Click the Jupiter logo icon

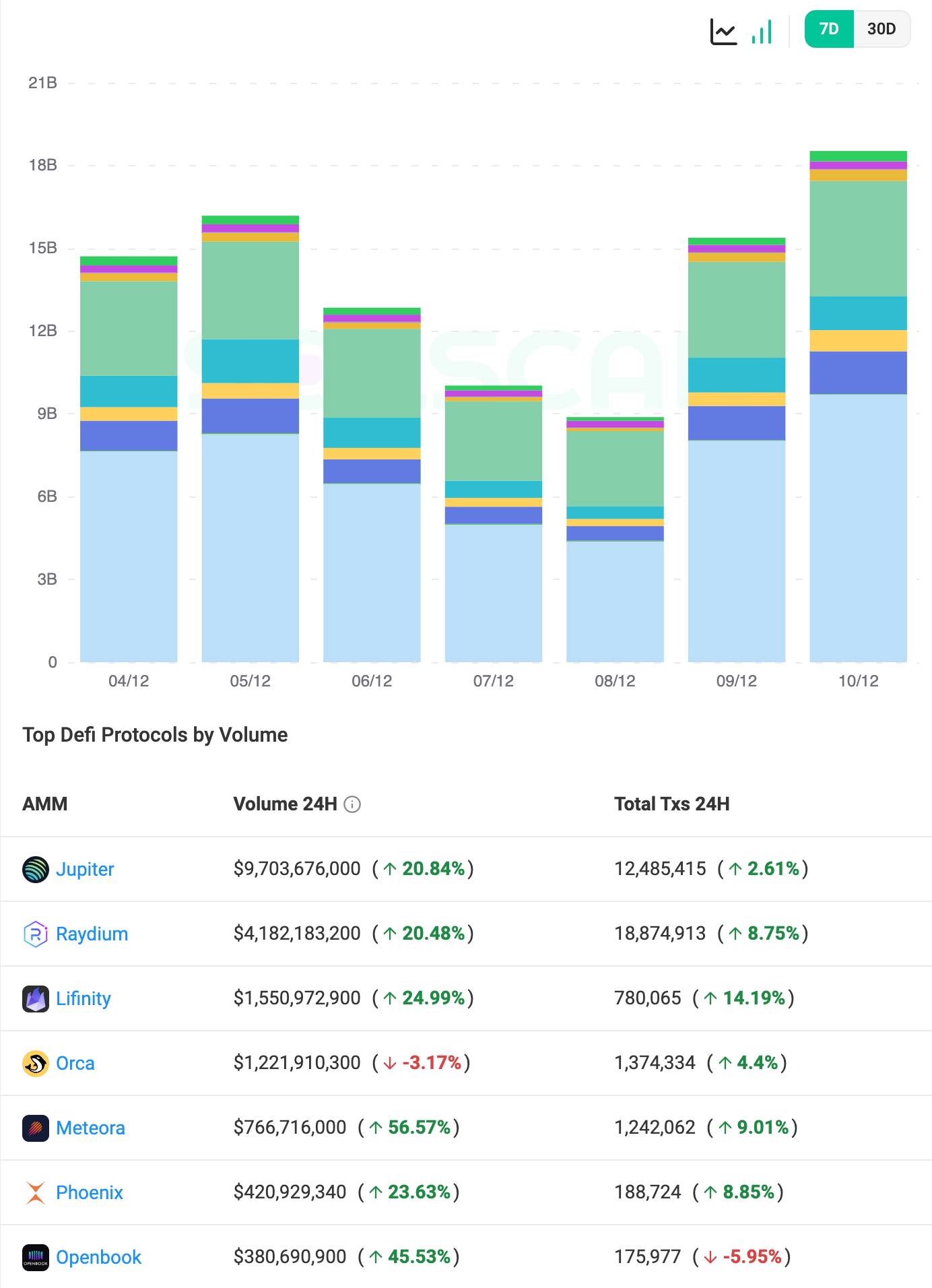tap(36, 870)
